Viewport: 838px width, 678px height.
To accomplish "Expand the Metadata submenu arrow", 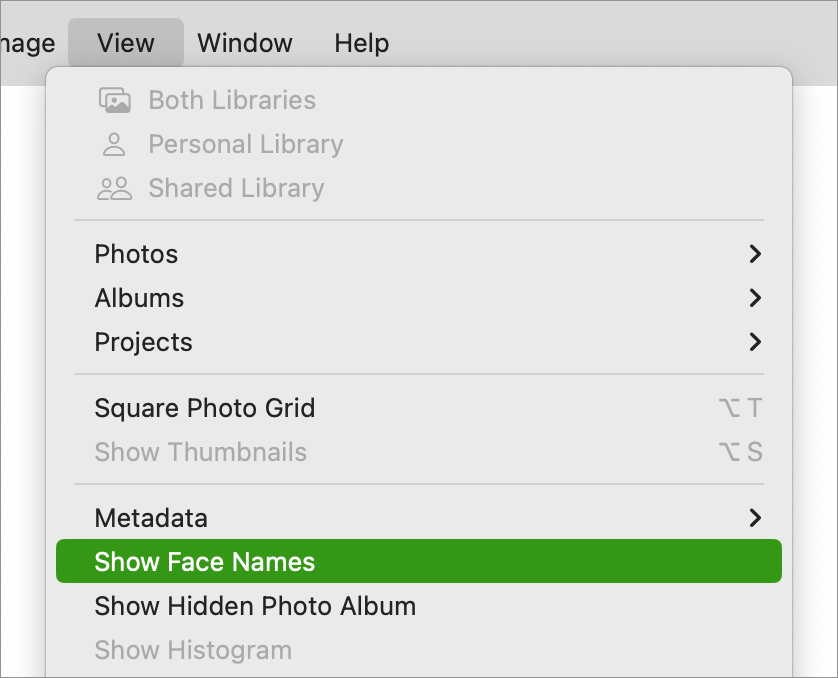I will [755, 518].
